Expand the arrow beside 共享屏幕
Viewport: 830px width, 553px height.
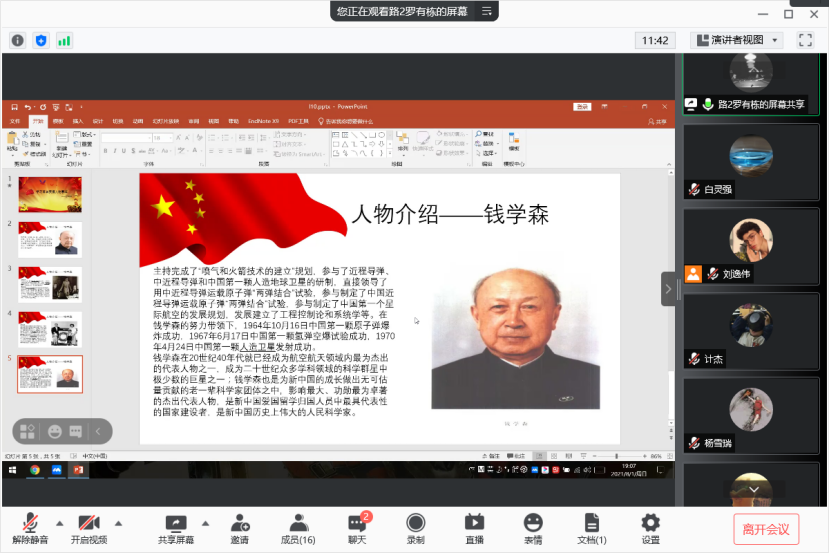(205, 523)
